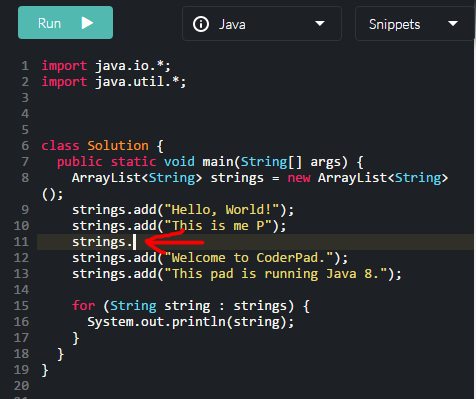Click the wrapped '();' continuation line
This screenshot has width=476, height=399.
click(x=52, y=194)
